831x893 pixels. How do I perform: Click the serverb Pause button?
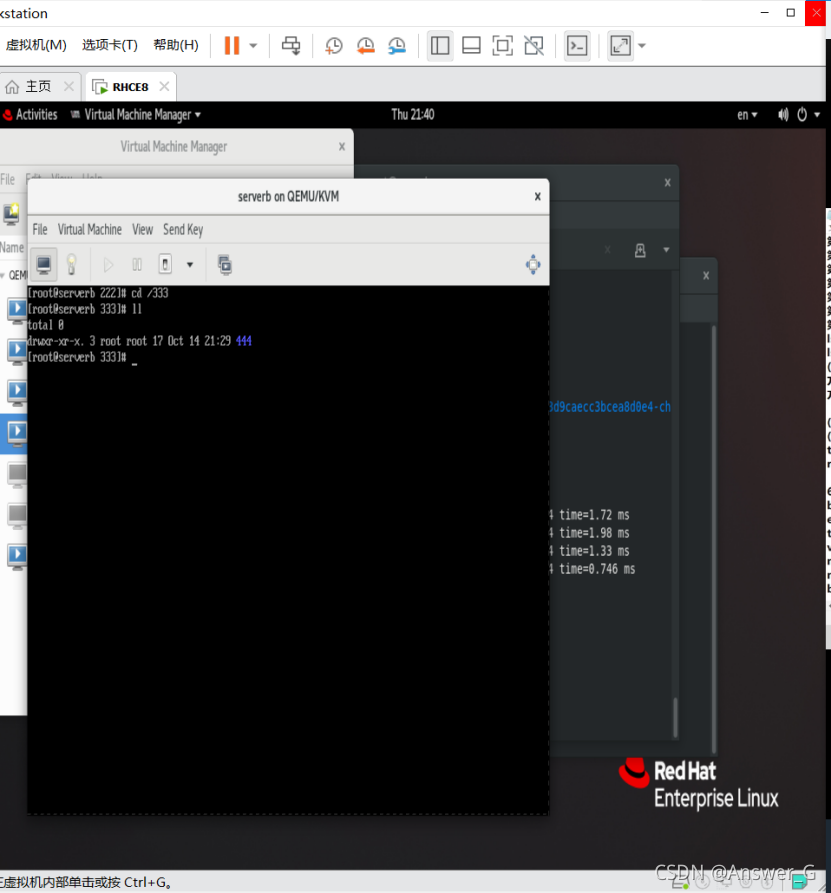(137, 264)
